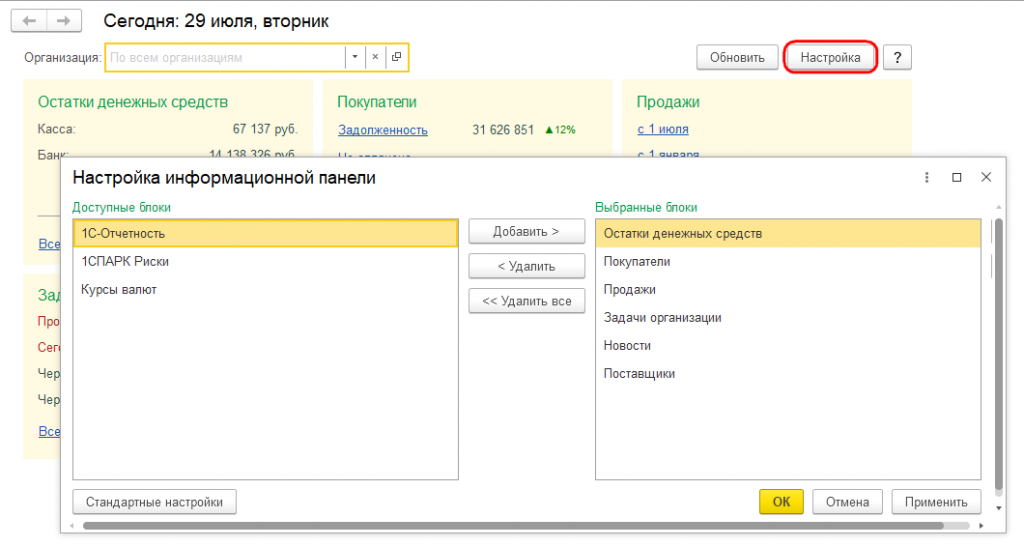This screenshot has width=1024, height=547.
Task: Select Задачи организации in selected blocks
Action: coord(788,318)
